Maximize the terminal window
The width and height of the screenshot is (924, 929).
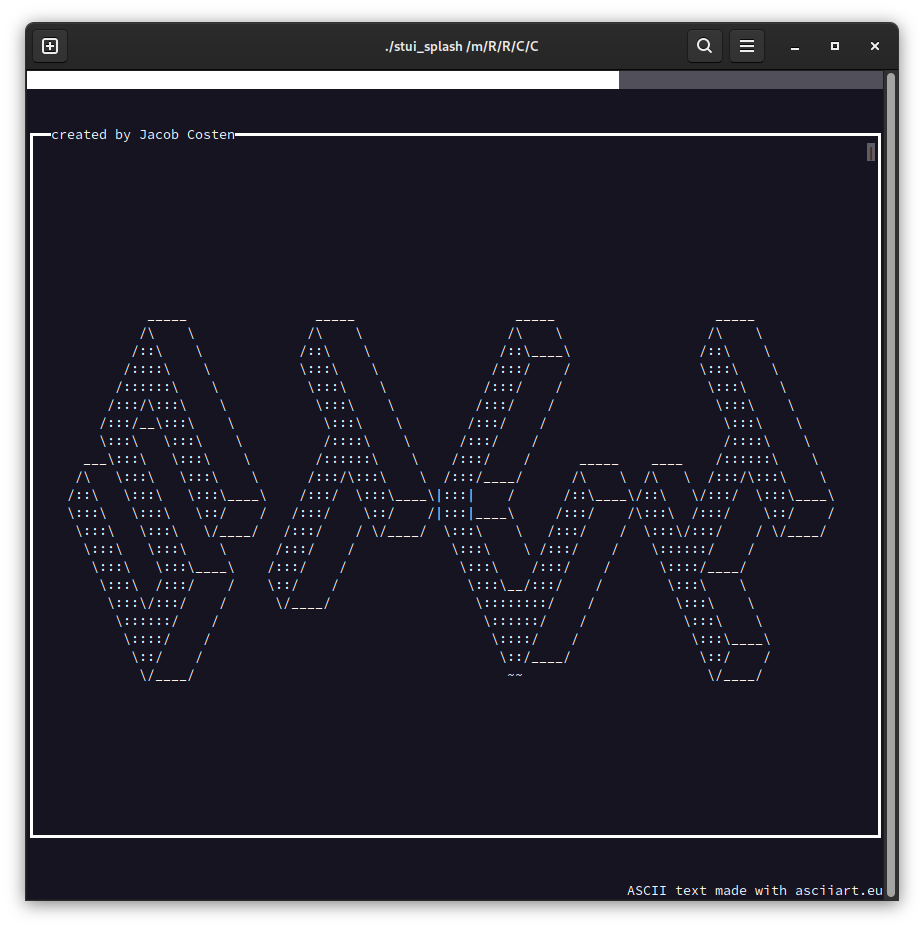pos(835,46)
